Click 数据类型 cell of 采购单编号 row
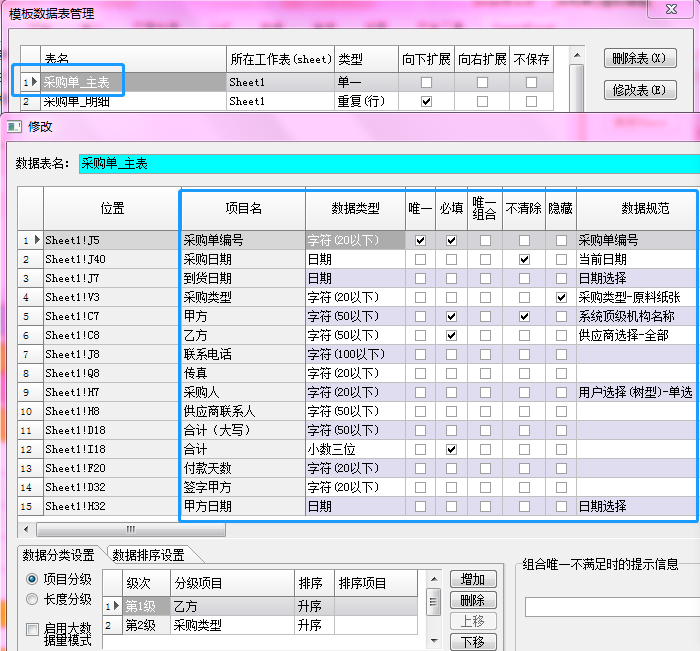This screenshot has width=700, height=651. coord(355,241)
